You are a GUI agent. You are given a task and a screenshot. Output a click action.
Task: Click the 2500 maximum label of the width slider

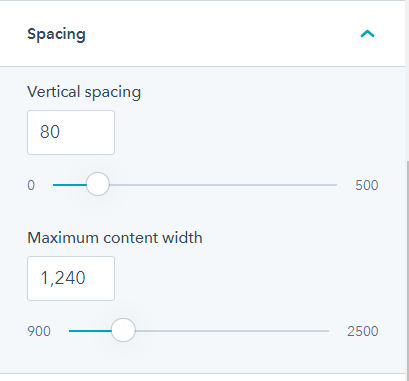click(363, 331)
